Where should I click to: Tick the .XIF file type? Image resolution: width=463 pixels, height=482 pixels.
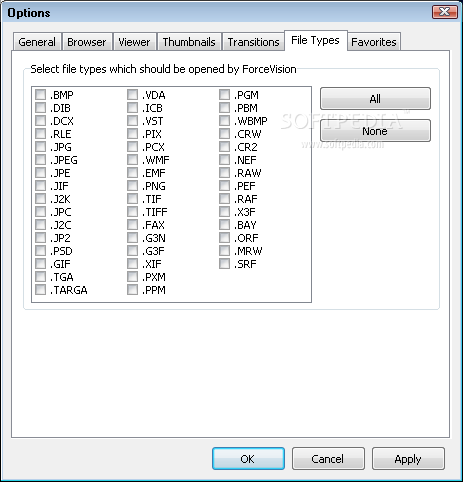[x=132, y=264]
